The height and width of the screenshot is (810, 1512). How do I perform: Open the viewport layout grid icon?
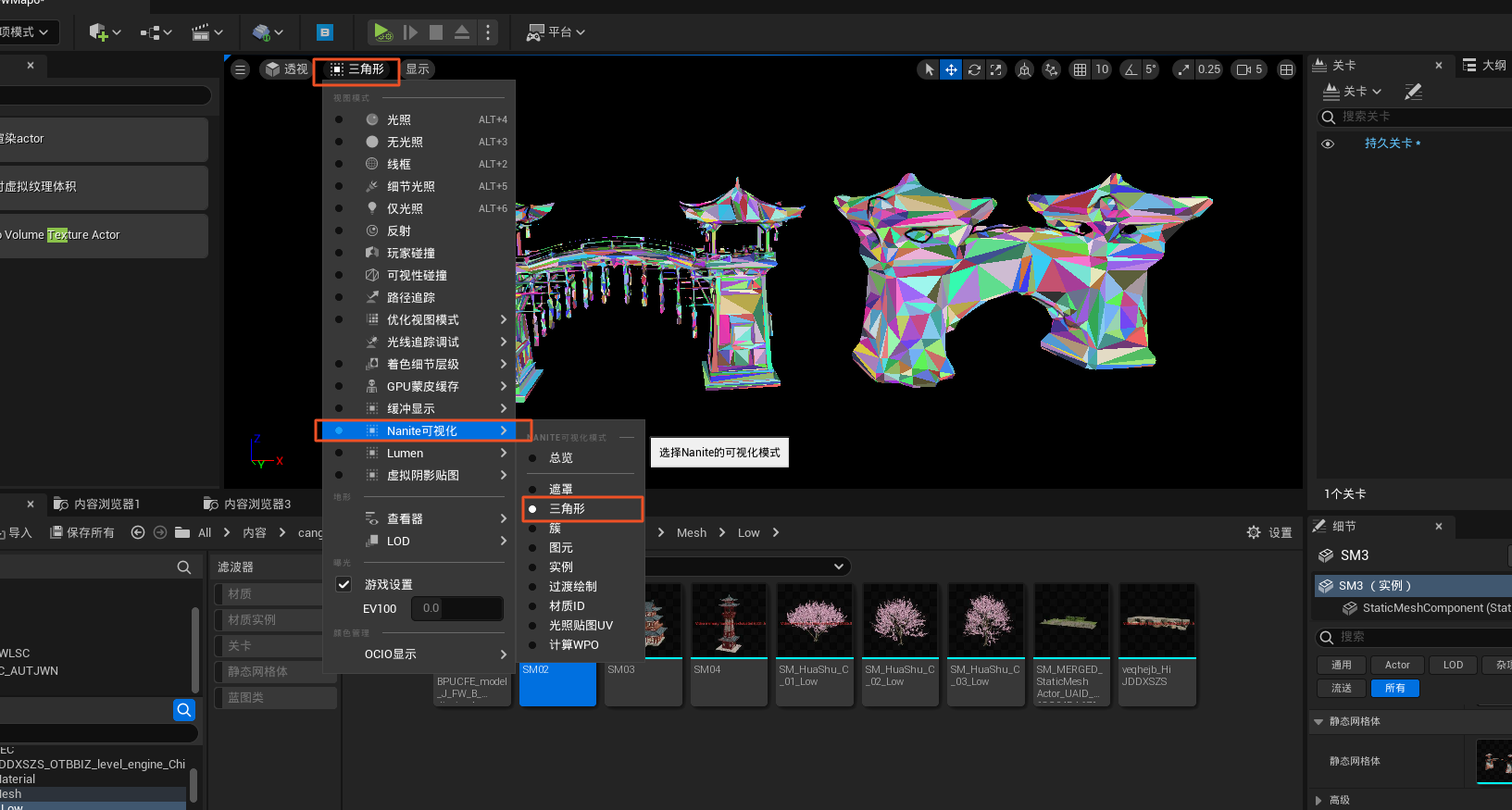pyautogui.click(x=1286, y=69)
